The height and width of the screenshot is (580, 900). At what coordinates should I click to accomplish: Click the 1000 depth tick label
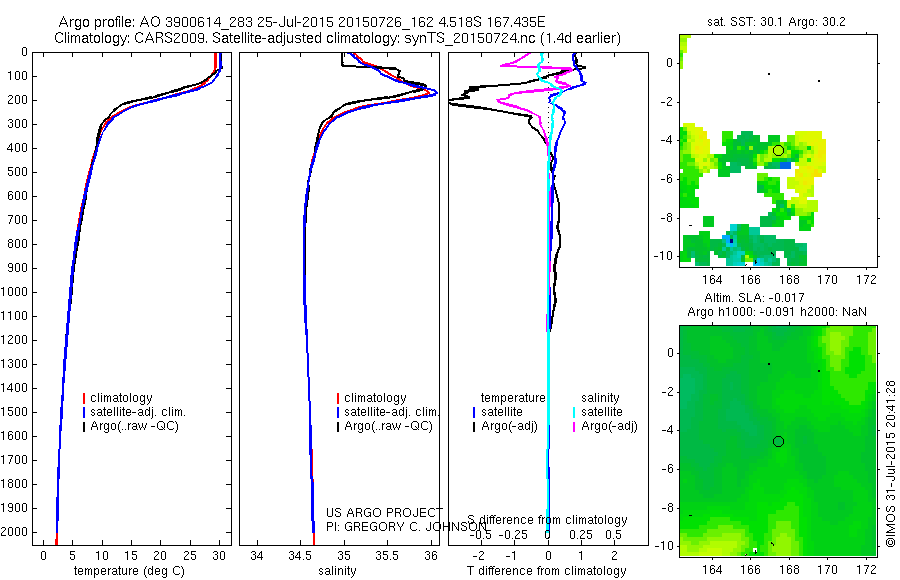[x=14, y=292]
